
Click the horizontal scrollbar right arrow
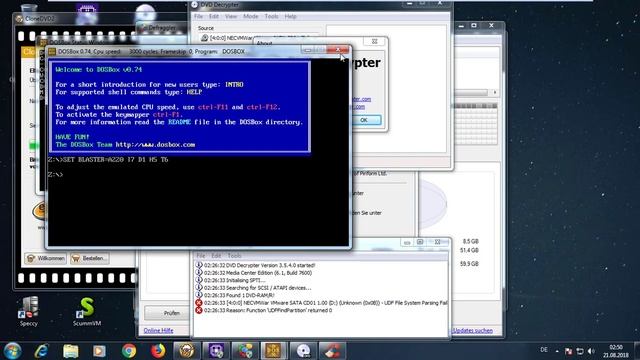(495, 93)
